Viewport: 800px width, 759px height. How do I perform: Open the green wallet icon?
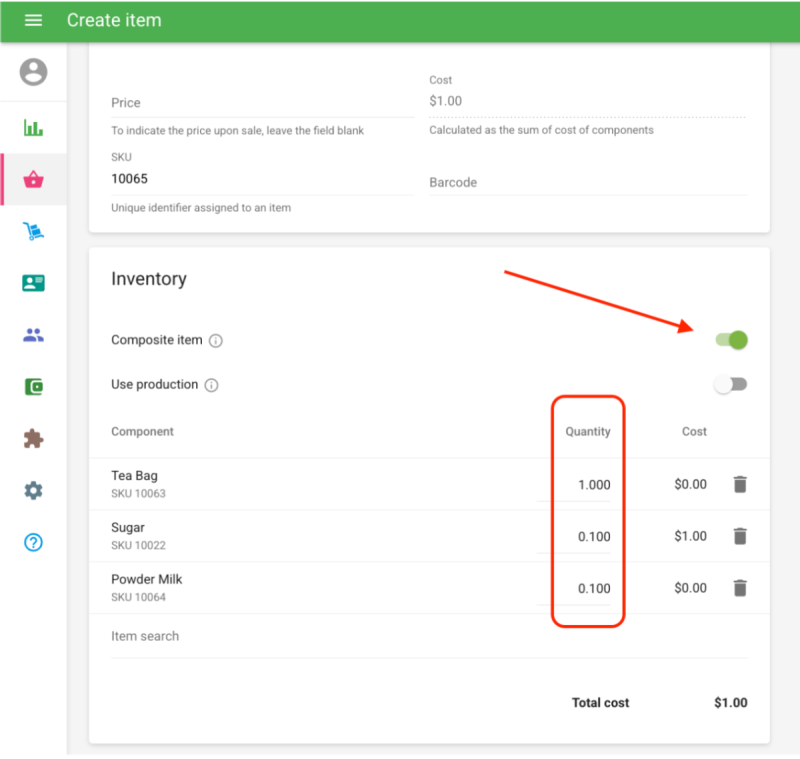click(34, 387)
